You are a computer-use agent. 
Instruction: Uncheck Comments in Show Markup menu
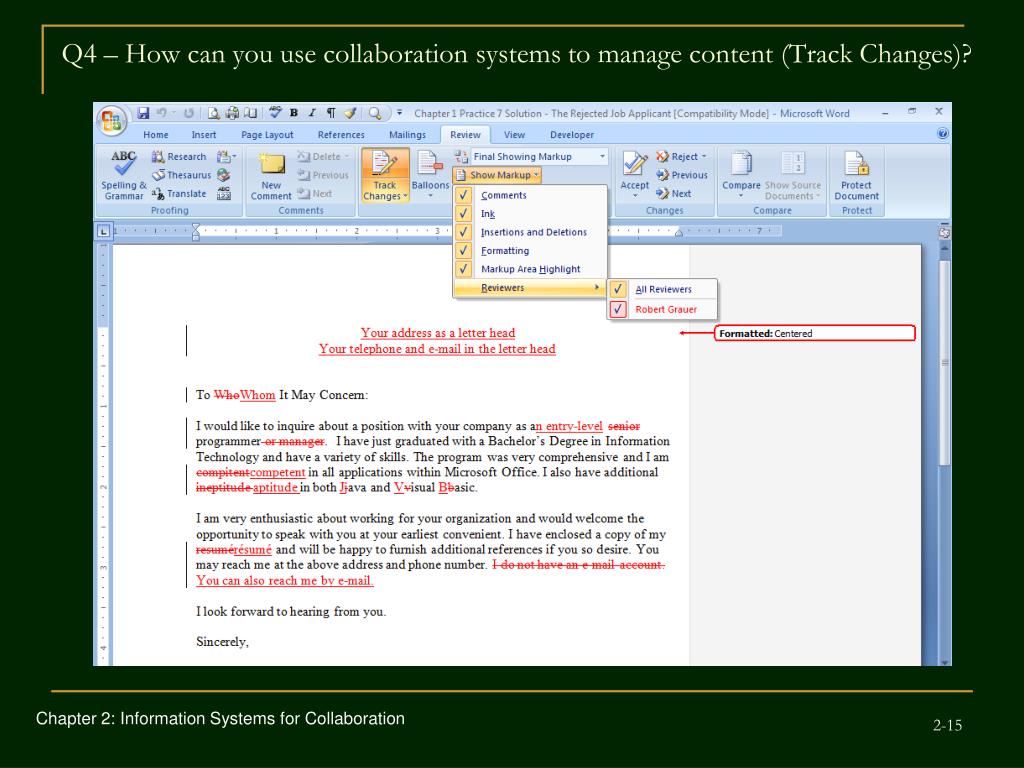(530, 195)
